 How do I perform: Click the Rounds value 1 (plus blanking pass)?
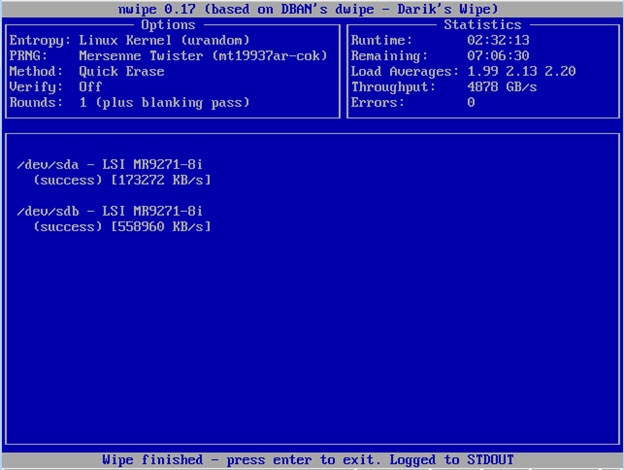coord(164,103)
